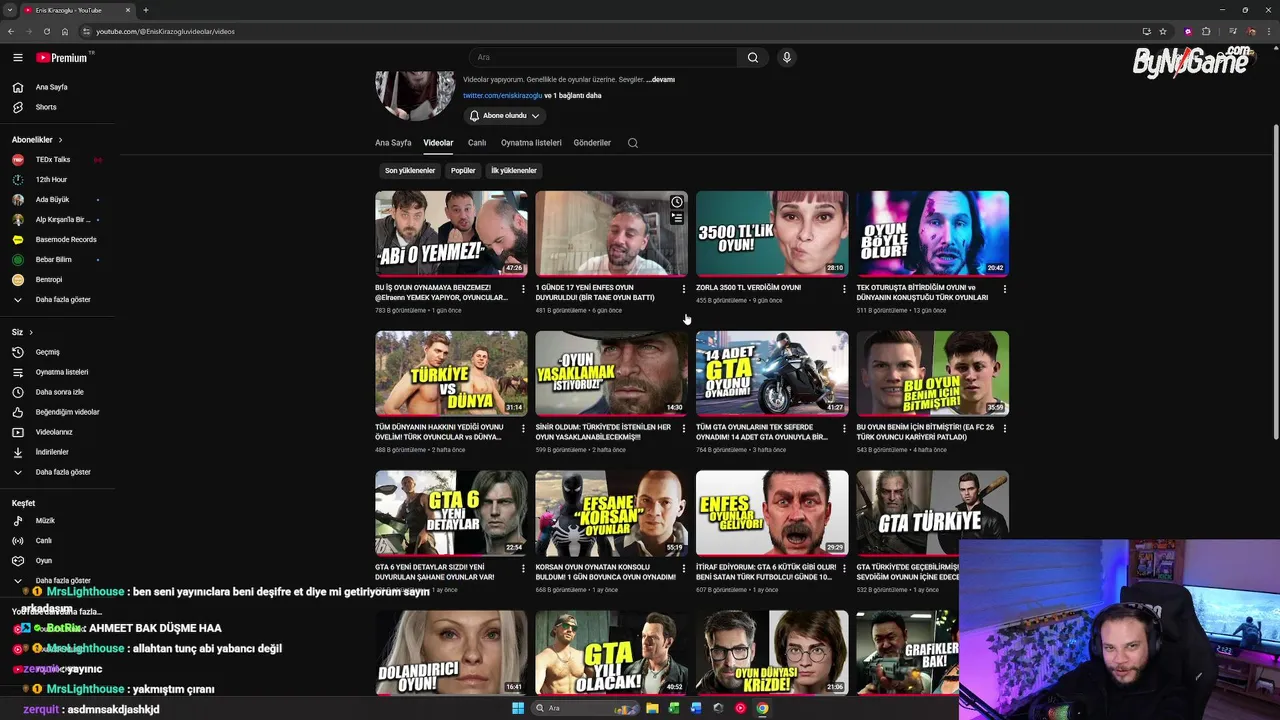Click the Chrome icon in the taskbar

click(x=762, y=708)
